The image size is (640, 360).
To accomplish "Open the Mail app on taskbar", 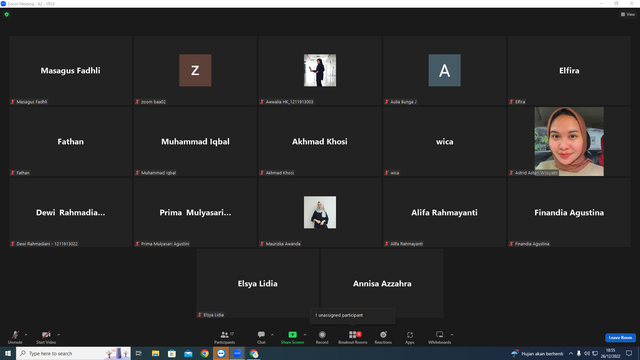I will [x=188, y=353].
